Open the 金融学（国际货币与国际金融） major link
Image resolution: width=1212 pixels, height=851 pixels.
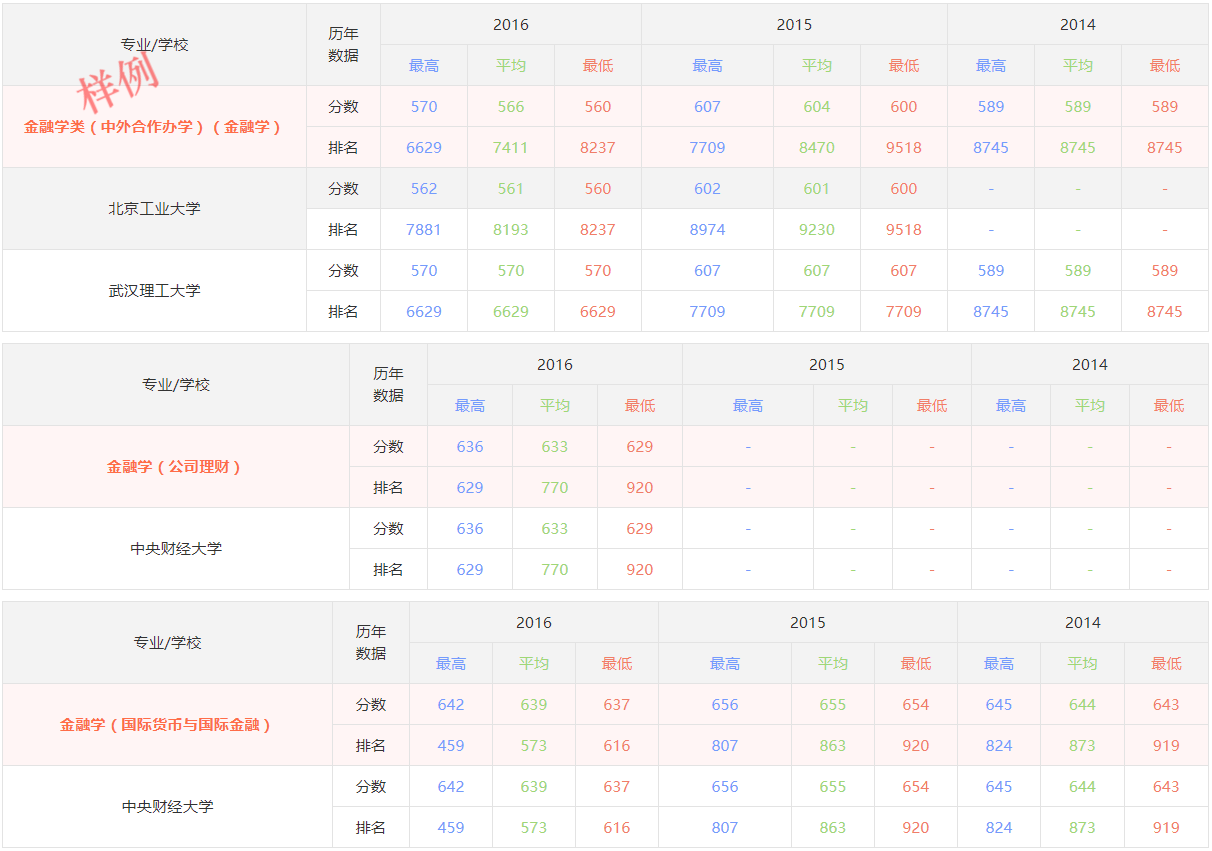point(167,725)
